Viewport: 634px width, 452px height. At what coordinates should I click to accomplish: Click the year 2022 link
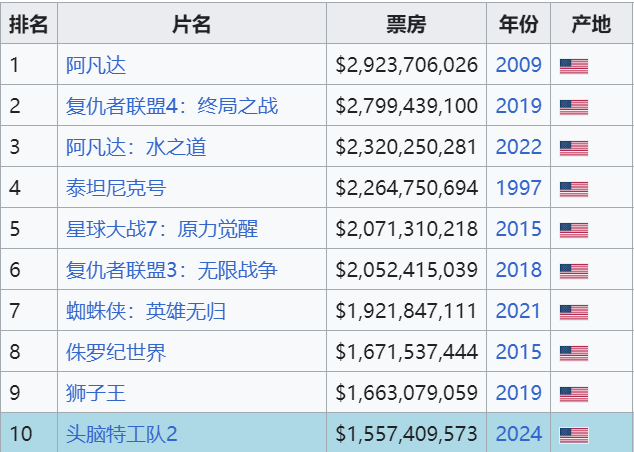pyautogui.click(x=518, y=147)
